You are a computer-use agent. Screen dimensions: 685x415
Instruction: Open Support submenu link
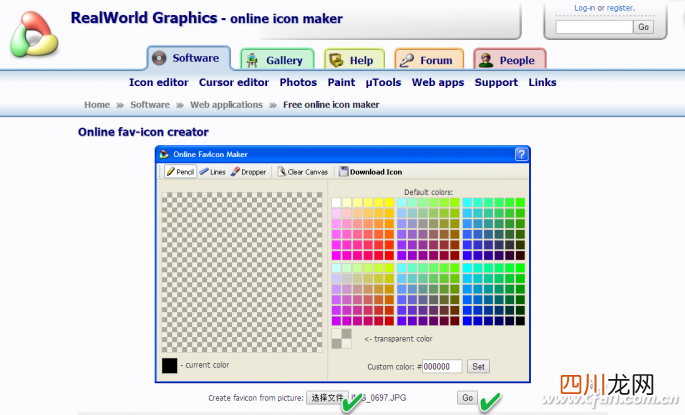point(496,82)
